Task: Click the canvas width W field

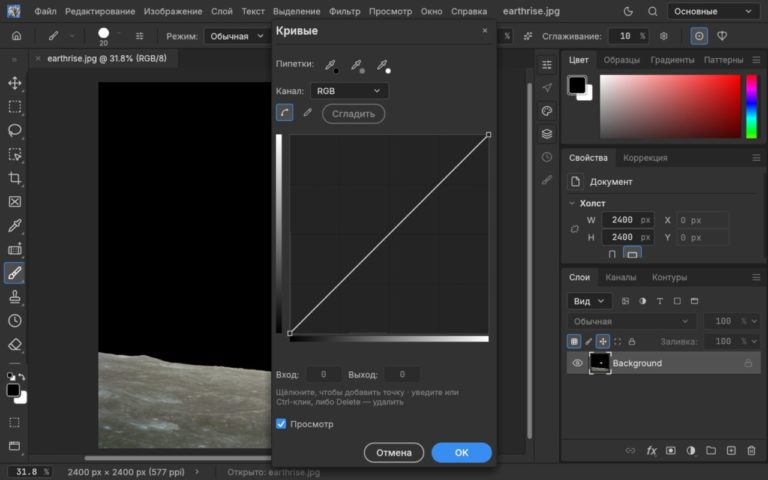Action: click(627, 220)
